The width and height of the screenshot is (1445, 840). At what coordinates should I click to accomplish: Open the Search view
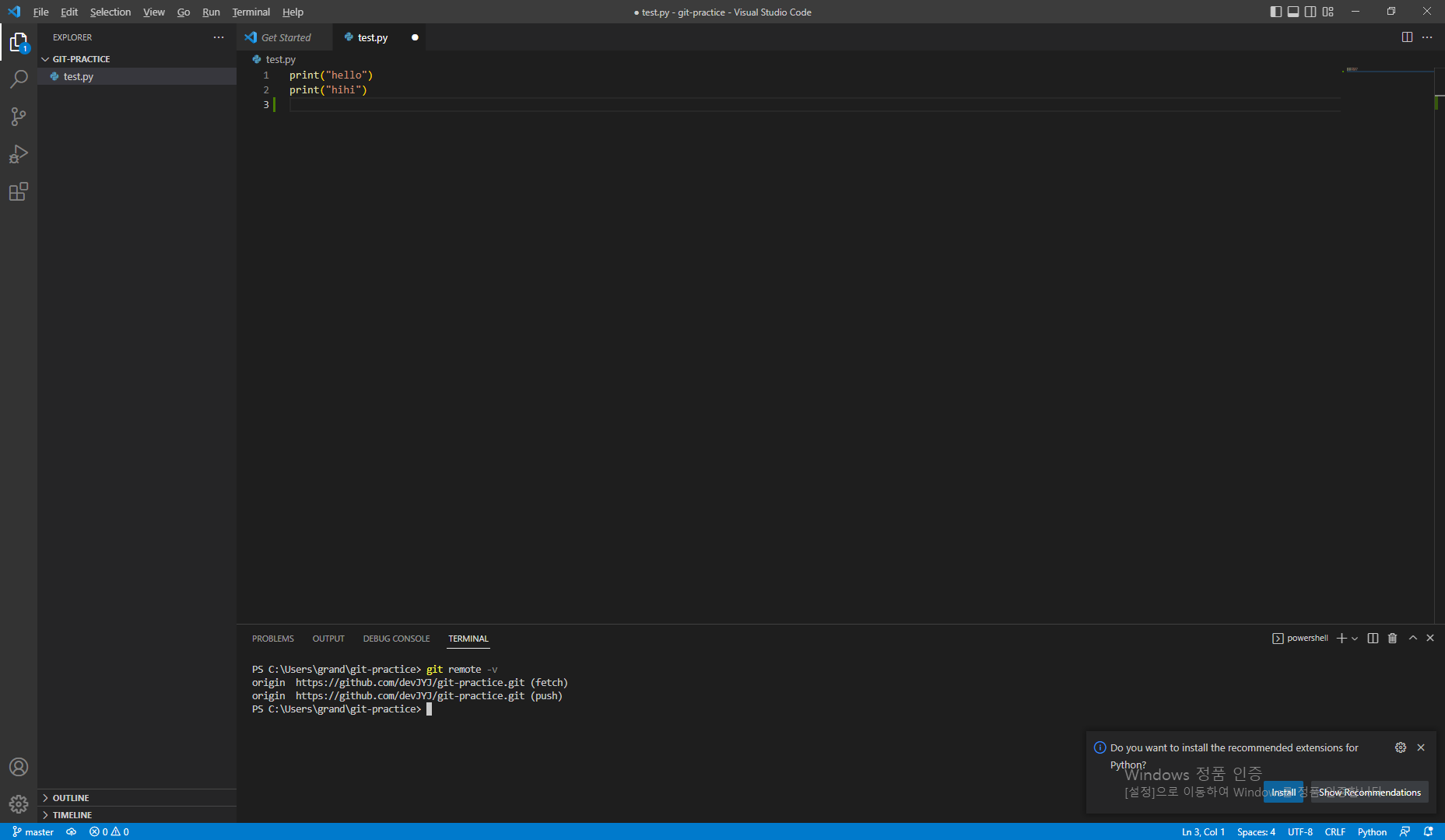coord(19,79)
